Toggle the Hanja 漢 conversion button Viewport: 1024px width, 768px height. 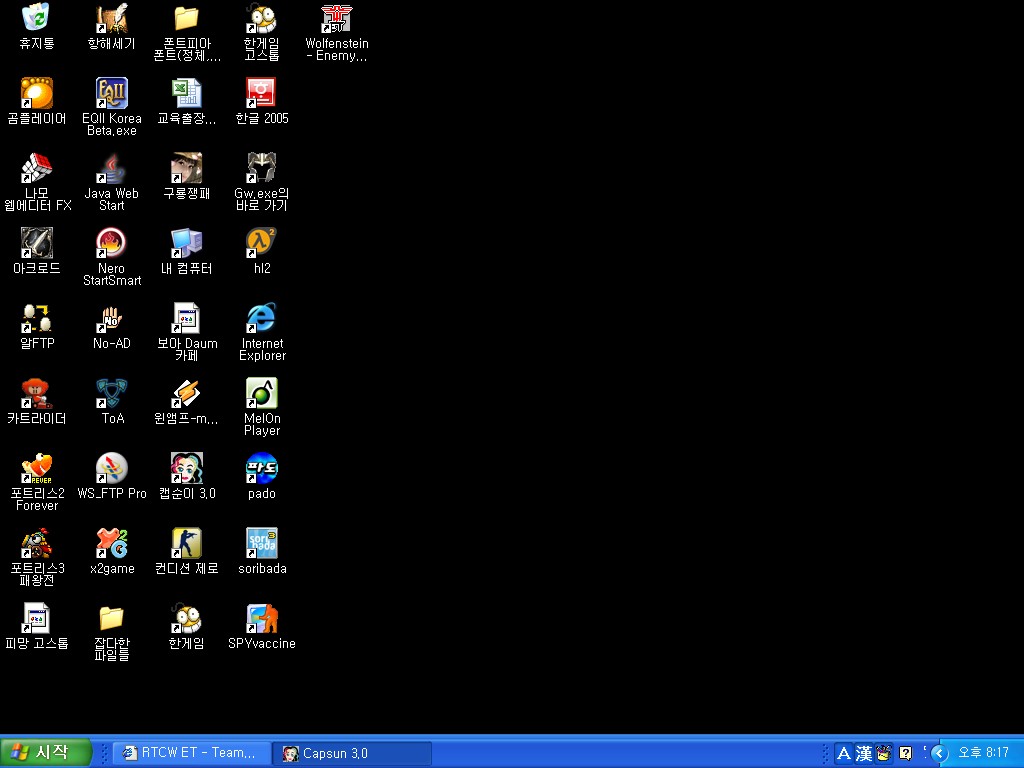tap(864, 753)
